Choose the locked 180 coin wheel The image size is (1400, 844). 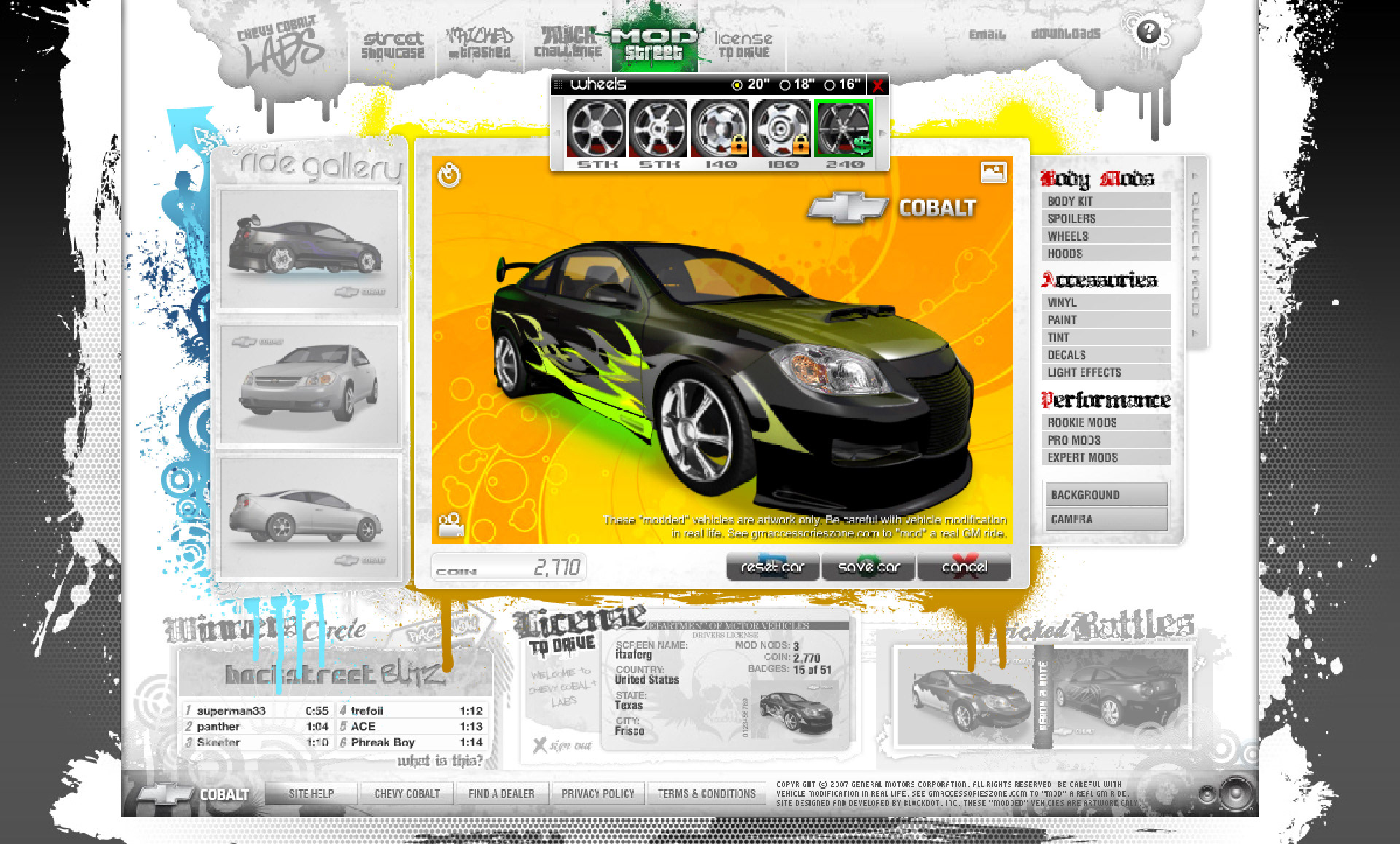782,129
